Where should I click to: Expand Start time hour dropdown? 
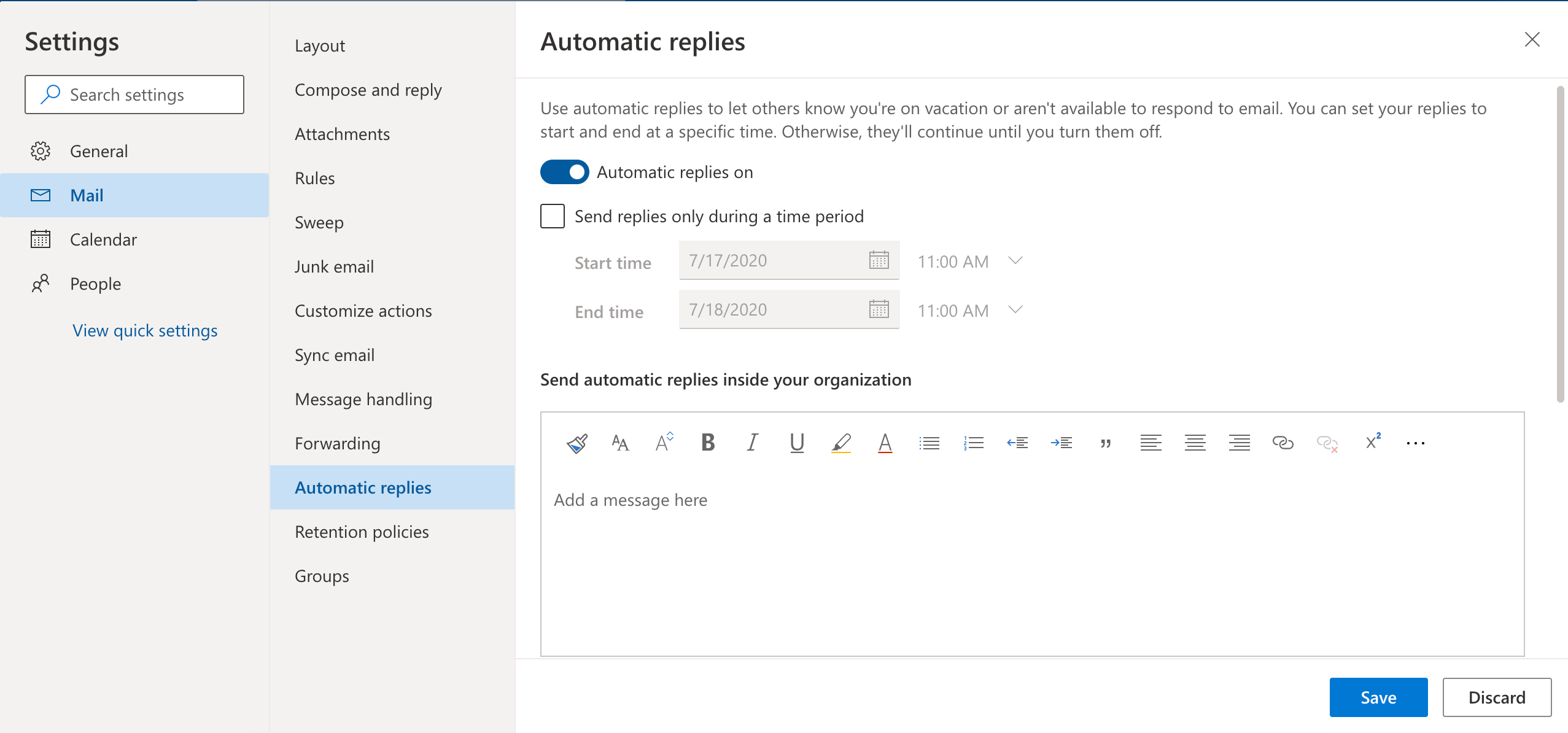tap(1015, 261)
